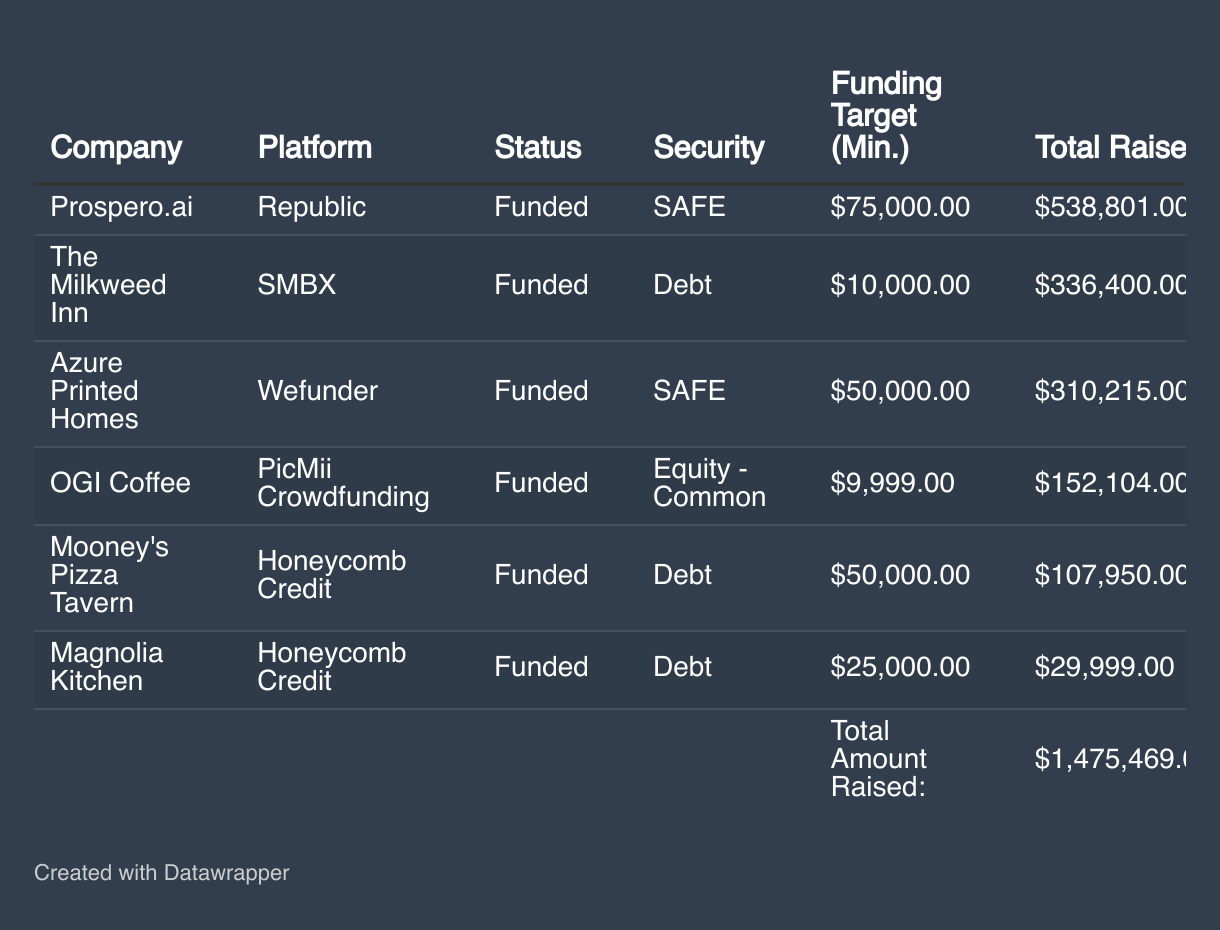
Task: Open the Created with Datawrapper link
Action: [x=161, y=873]
